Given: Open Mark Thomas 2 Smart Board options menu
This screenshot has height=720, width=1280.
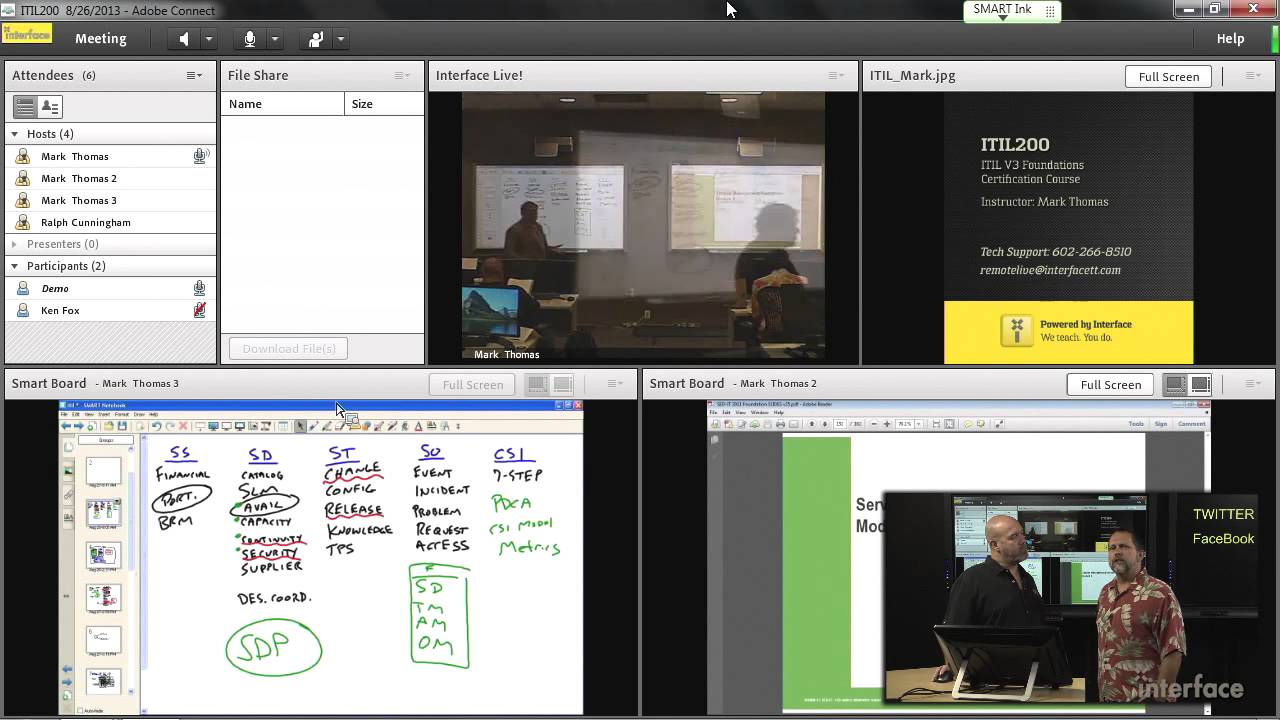Looking at the screenshot, I should coord(1252,383).
